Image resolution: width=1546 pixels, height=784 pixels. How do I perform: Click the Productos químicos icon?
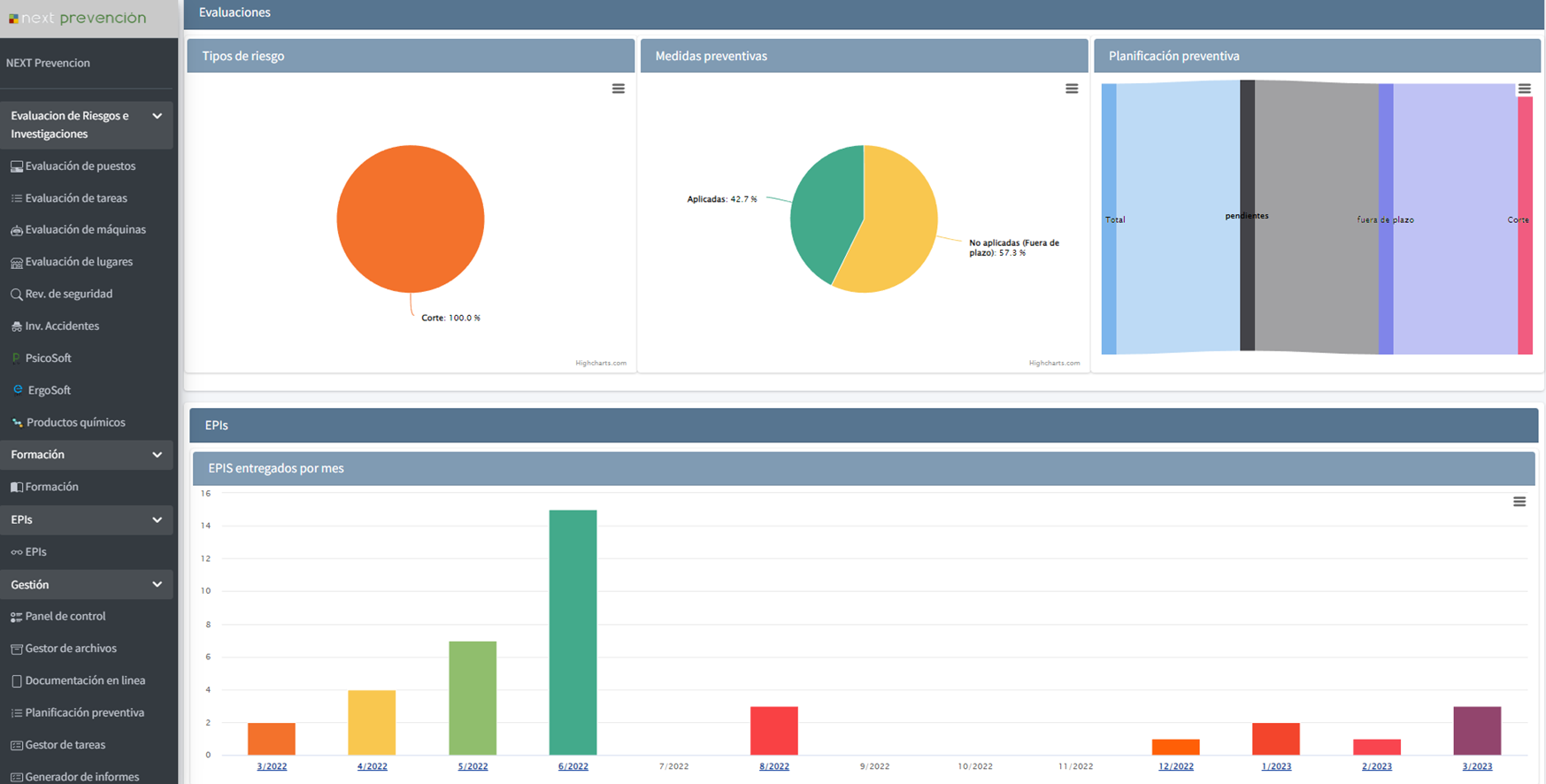17,423
